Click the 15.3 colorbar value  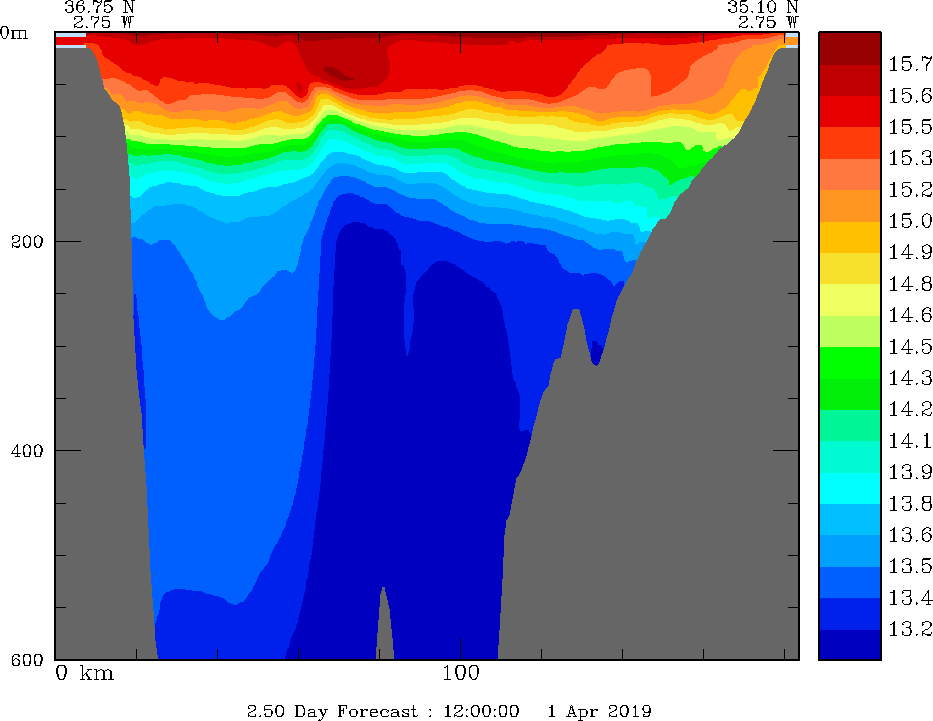pos(910,158)
